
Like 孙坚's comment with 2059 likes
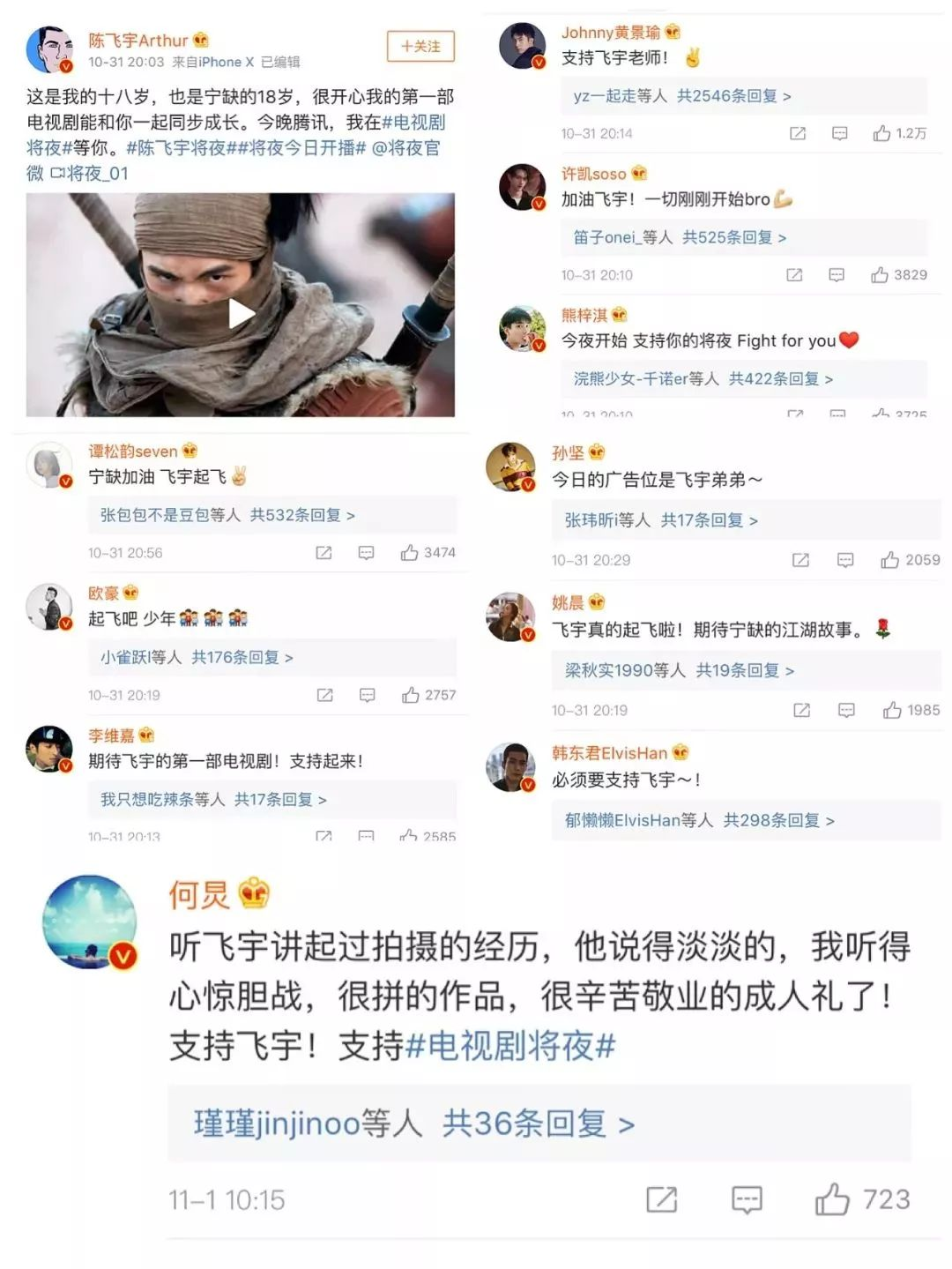(x=910, y=560)
